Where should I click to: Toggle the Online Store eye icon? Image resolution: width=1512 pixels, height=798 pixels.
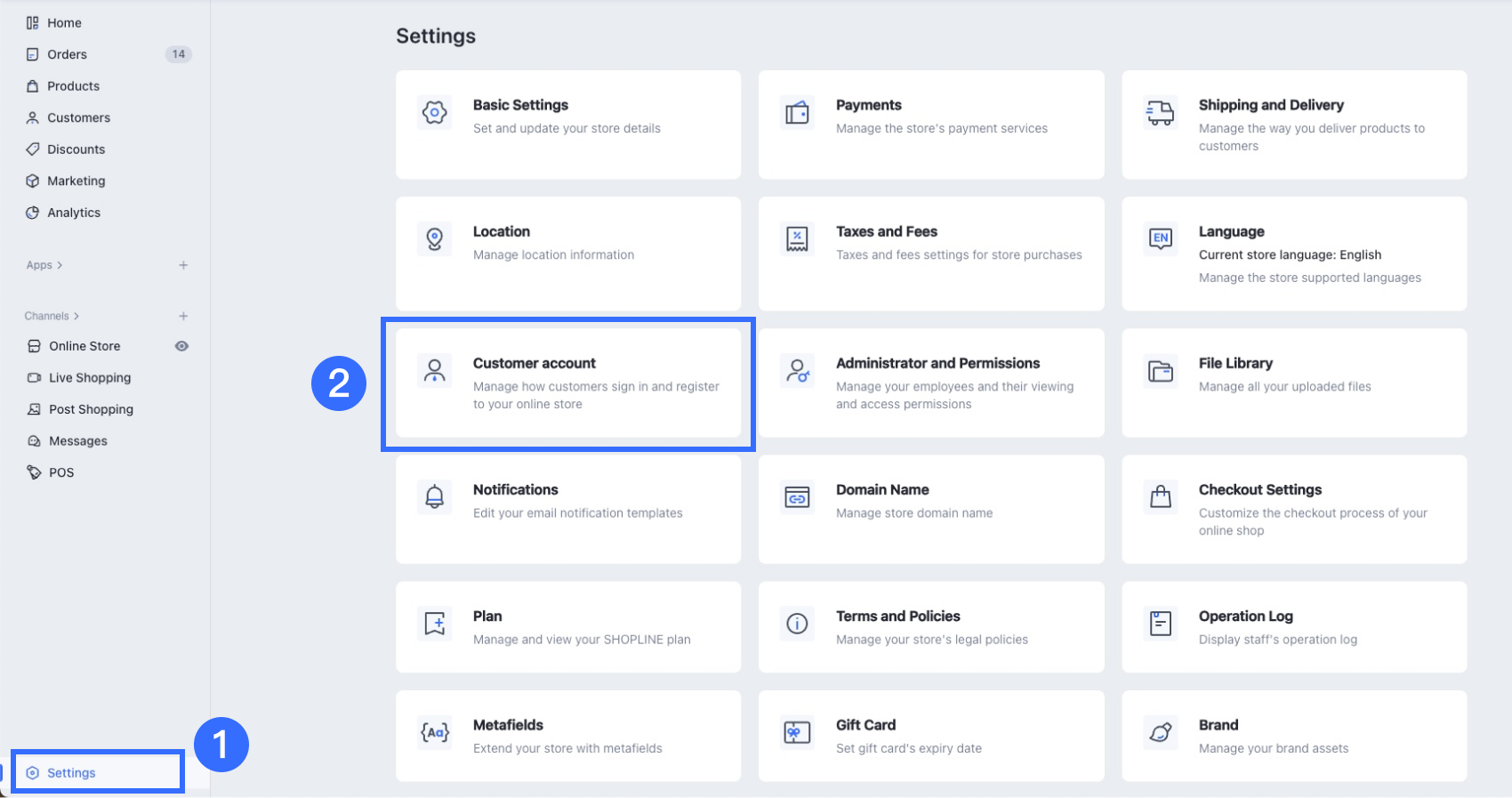pyautogui.click(x=181, y=346)
